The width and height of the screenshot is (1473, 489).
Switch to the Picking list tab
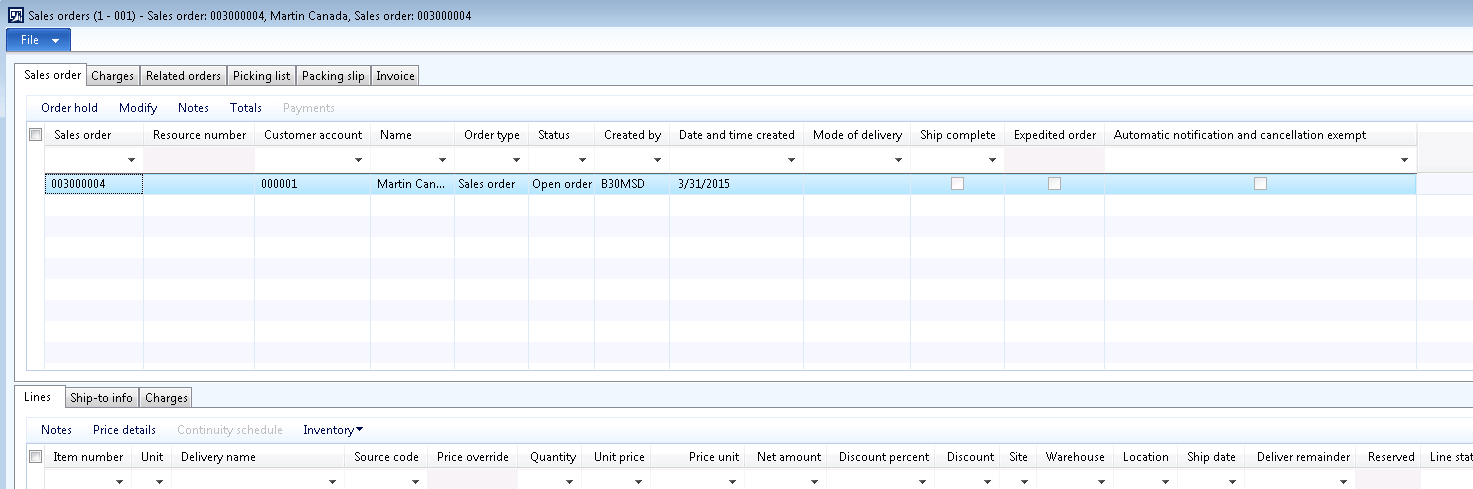[261, 76]
